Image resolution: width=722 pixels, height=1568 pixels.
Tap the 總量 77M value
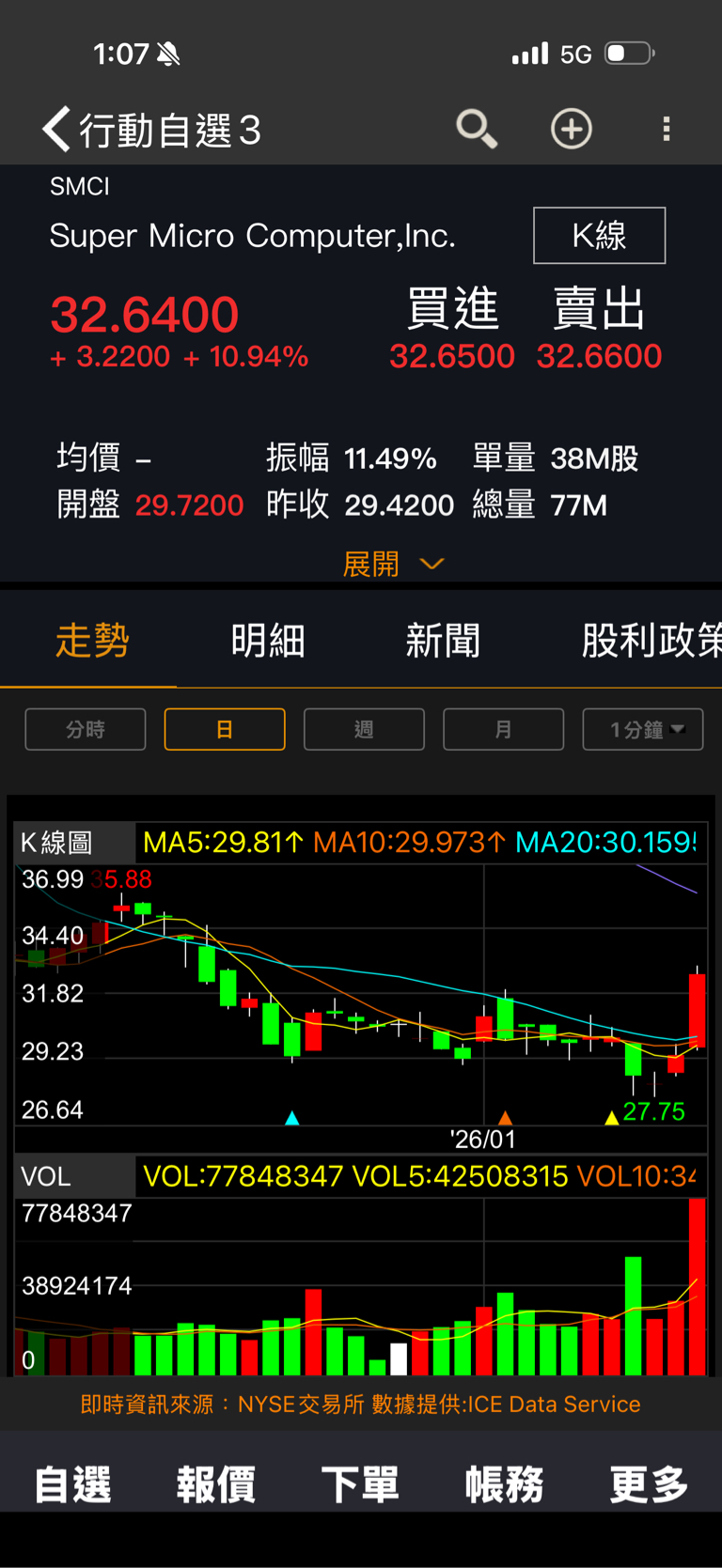coord(579,505)
